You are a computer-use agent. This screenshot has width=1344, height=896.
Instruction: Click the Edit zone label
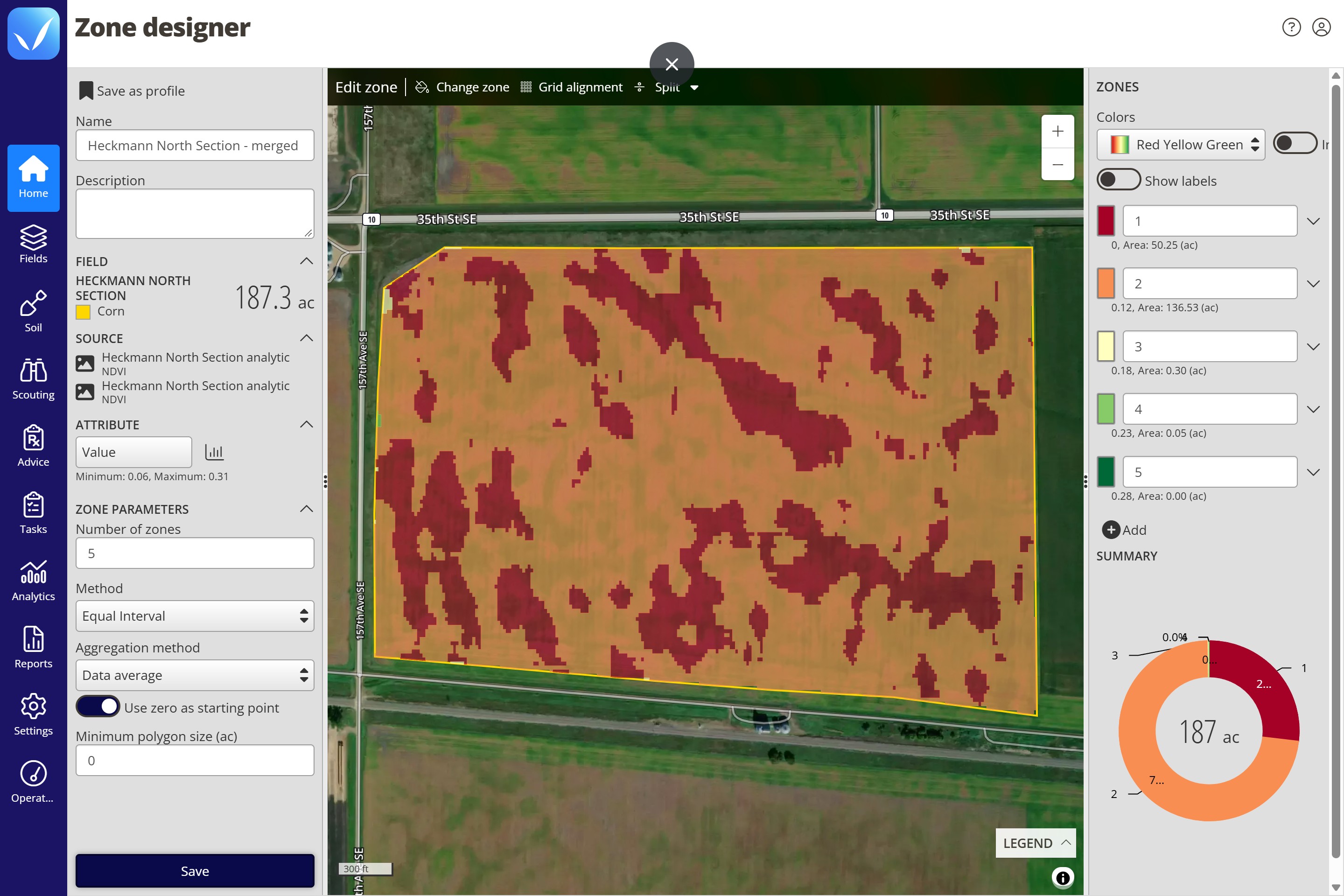click(366, 87)
